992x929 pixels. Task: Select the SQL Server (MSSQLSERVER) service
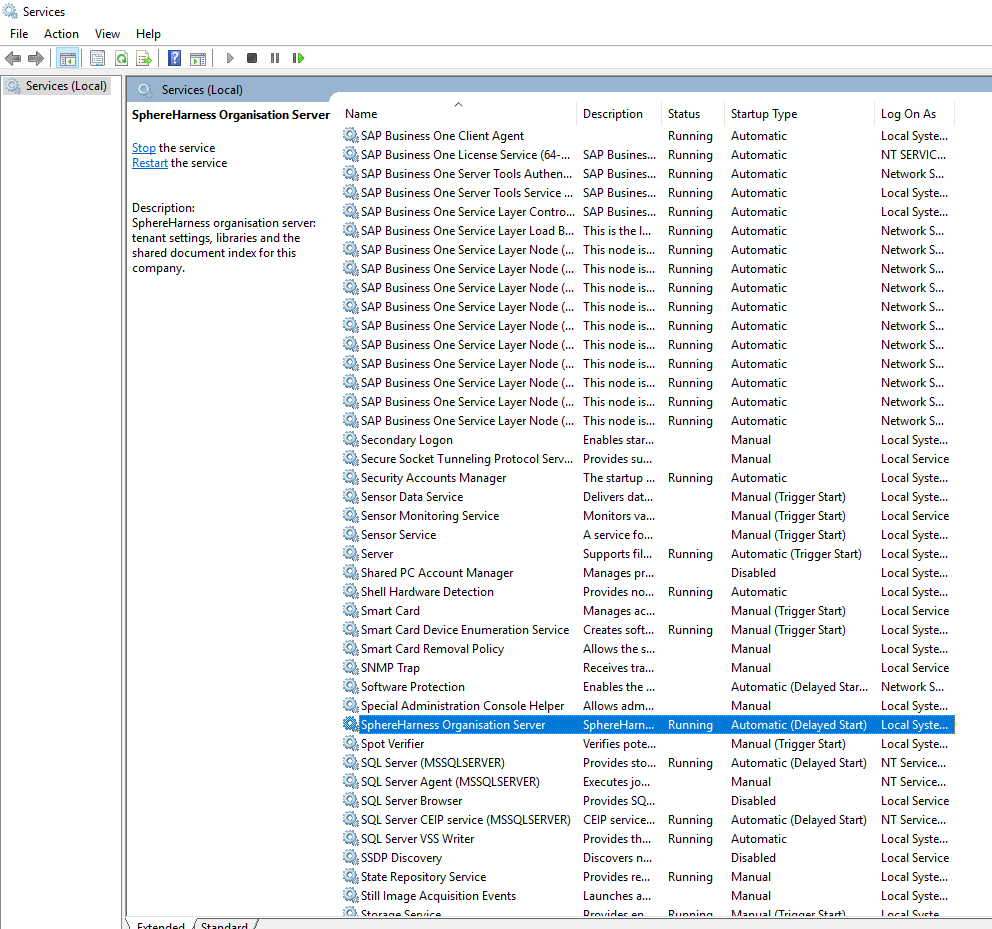pyautogui.click(x=648, y=763)
